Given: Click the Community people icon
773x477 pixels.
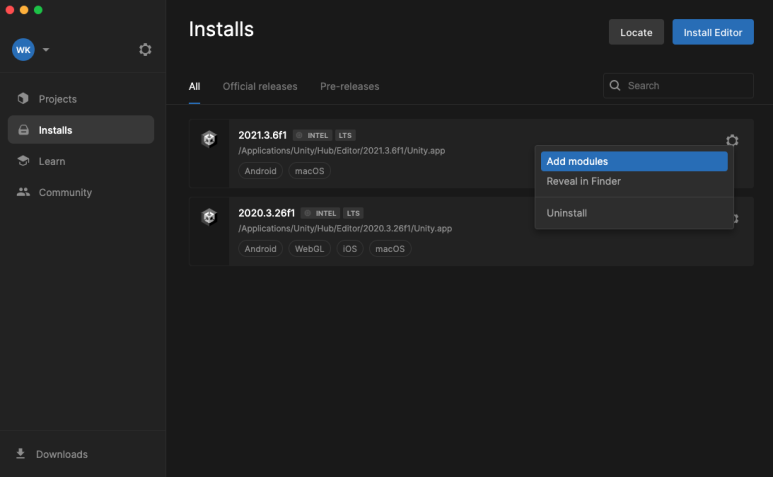Looking at the screenshot, I should [23, 192].
